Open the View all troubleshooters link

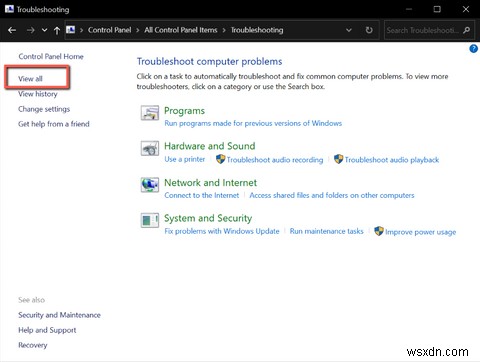[30, 79]
